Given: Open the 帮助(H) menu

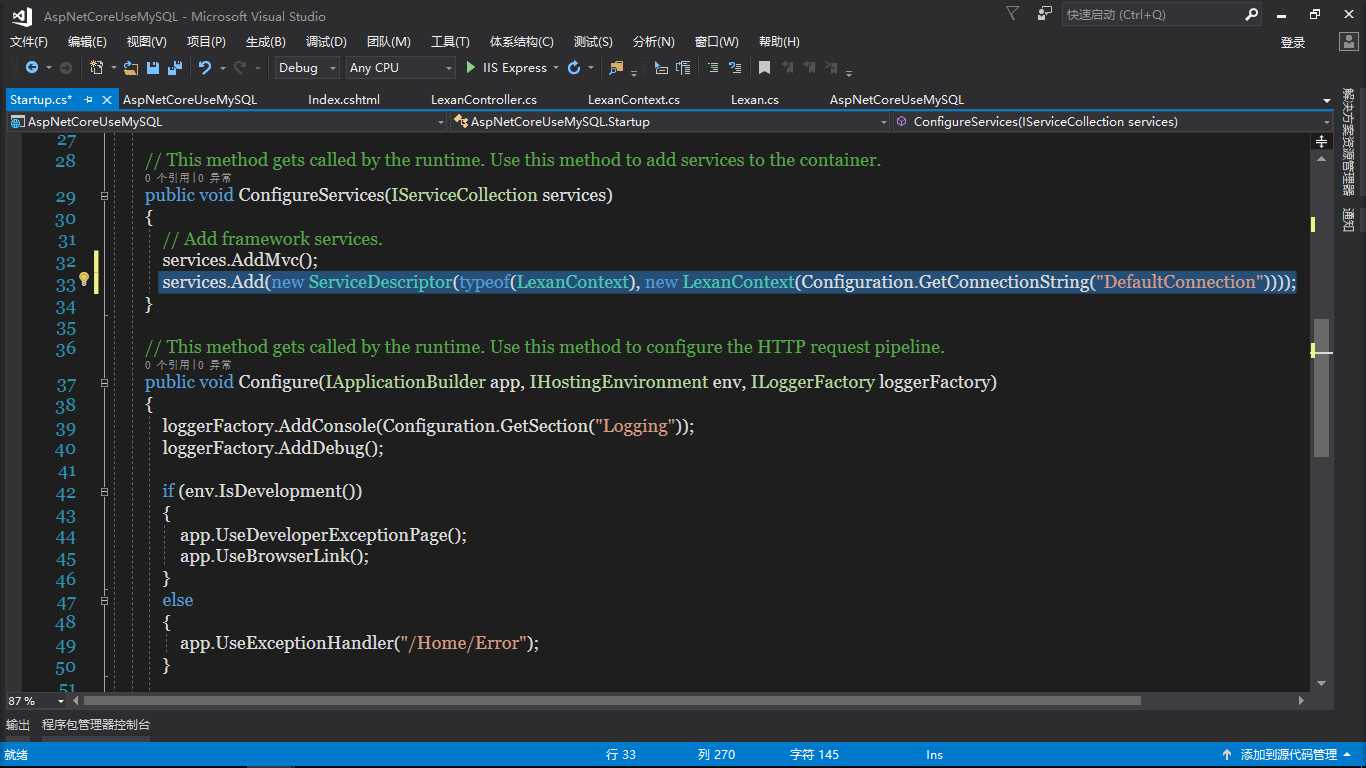Looking at the screenshot, I should tap(779, 42).
